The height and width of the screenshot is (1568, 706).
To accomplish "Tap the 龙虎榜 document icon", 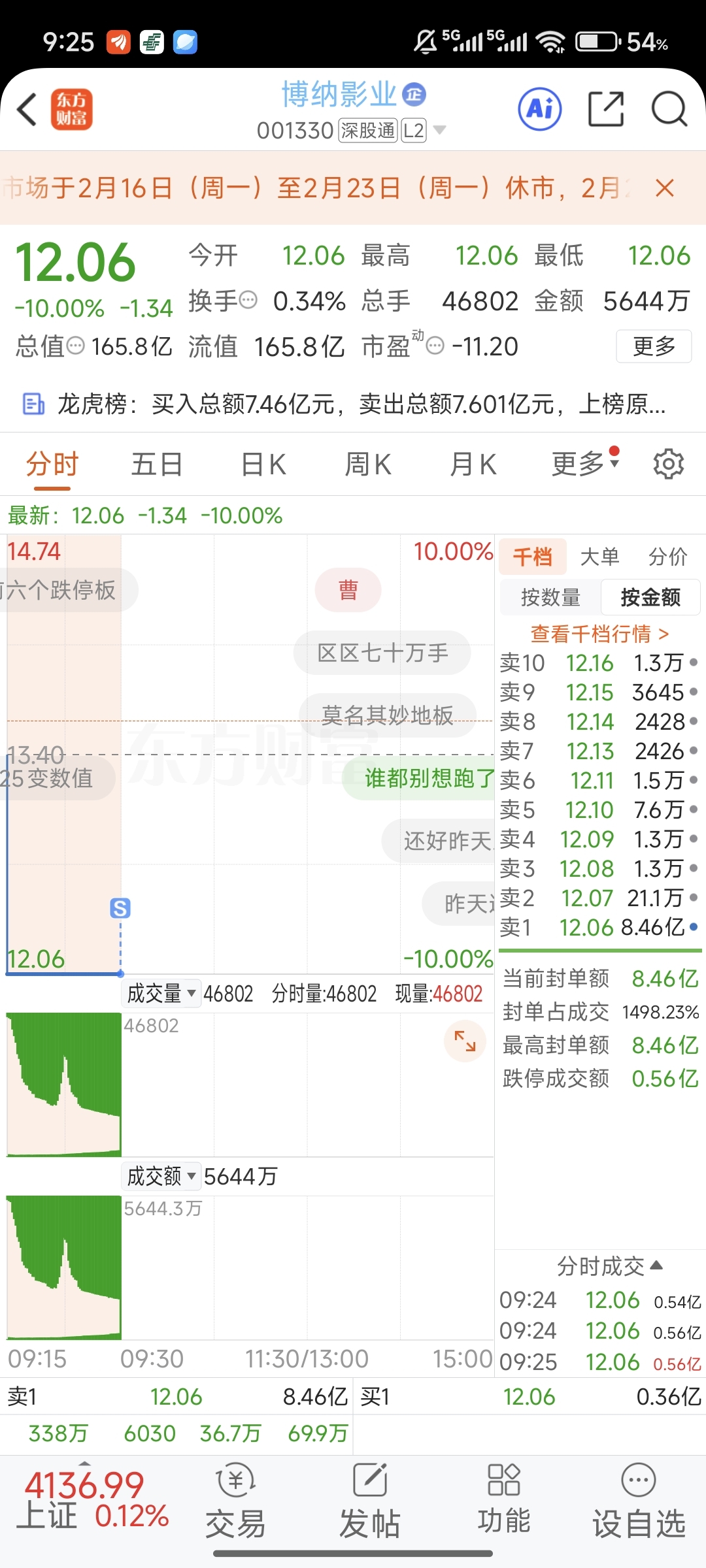I will 33,404.
